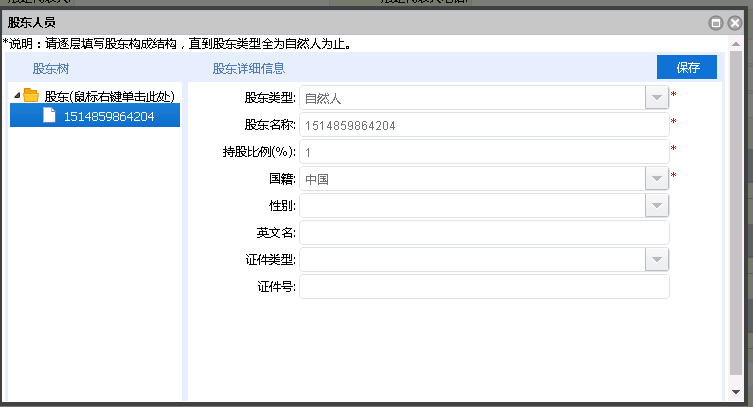Click the 股东树 panel header
The height and width of the screenshot is (407, 753).
tap(51, 69)
